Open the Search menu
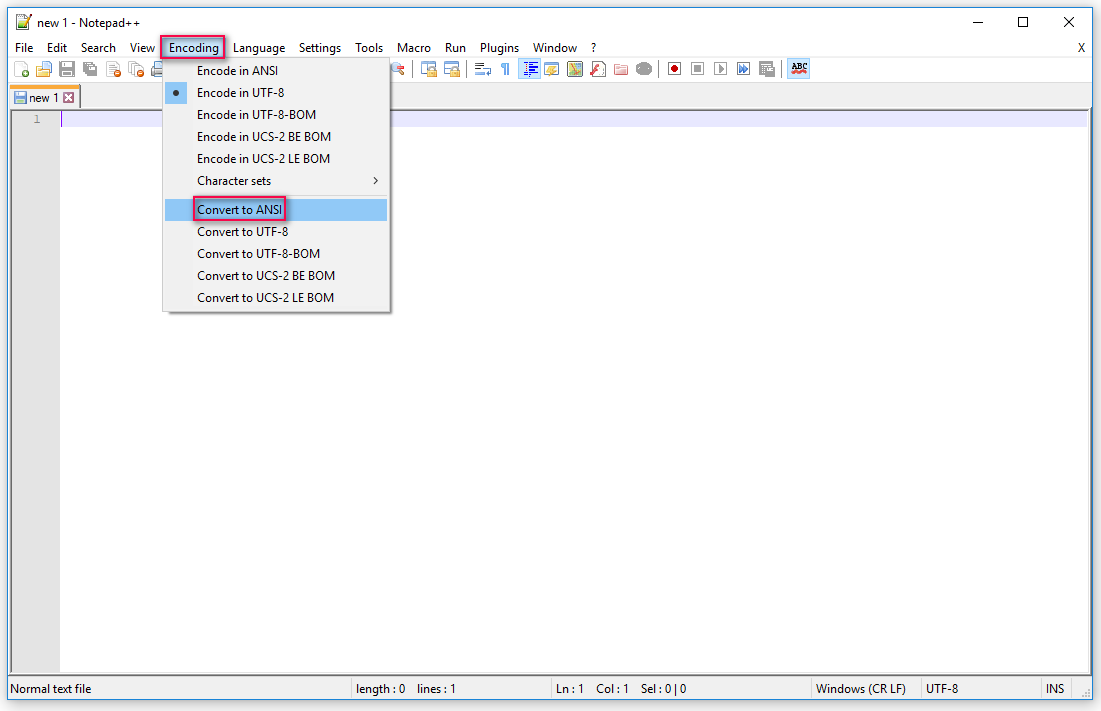 (98, 48)
